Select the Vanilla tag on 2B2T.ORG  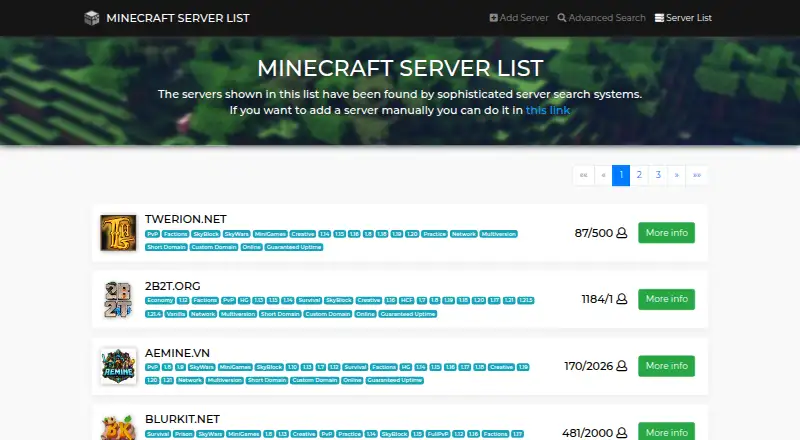176,314
